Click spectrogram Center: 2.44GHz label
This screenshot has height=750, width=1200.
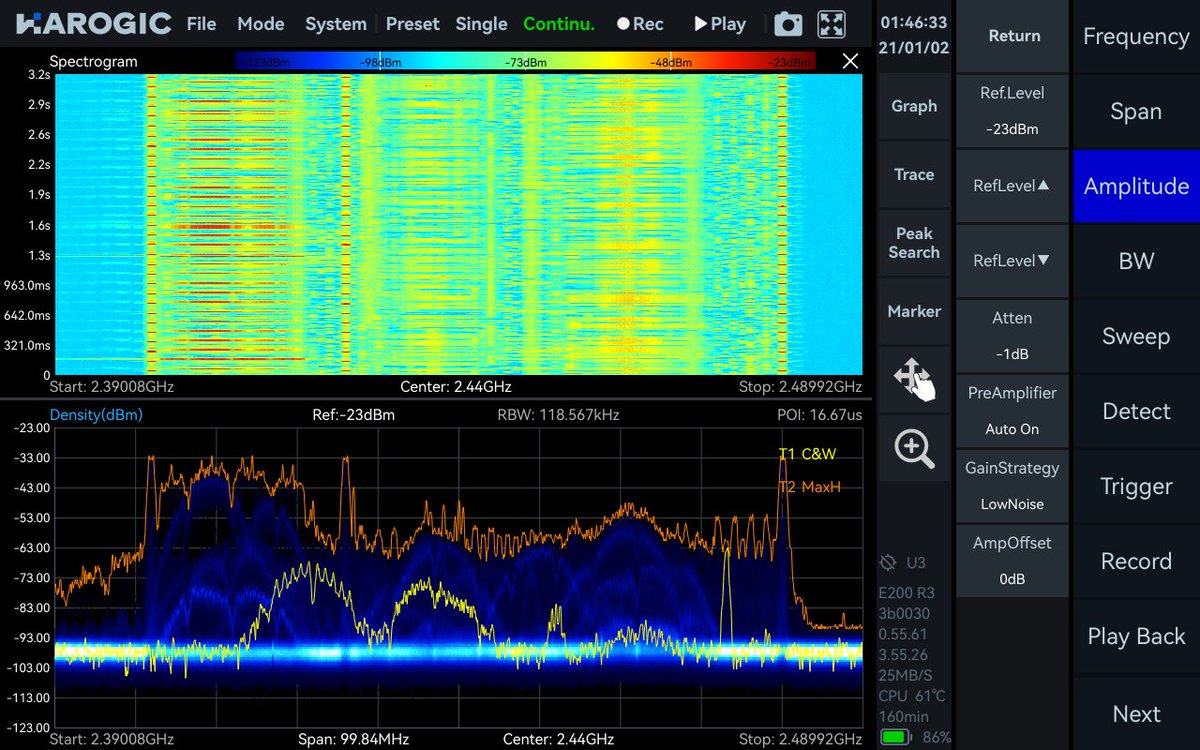[x=456, y=387]
